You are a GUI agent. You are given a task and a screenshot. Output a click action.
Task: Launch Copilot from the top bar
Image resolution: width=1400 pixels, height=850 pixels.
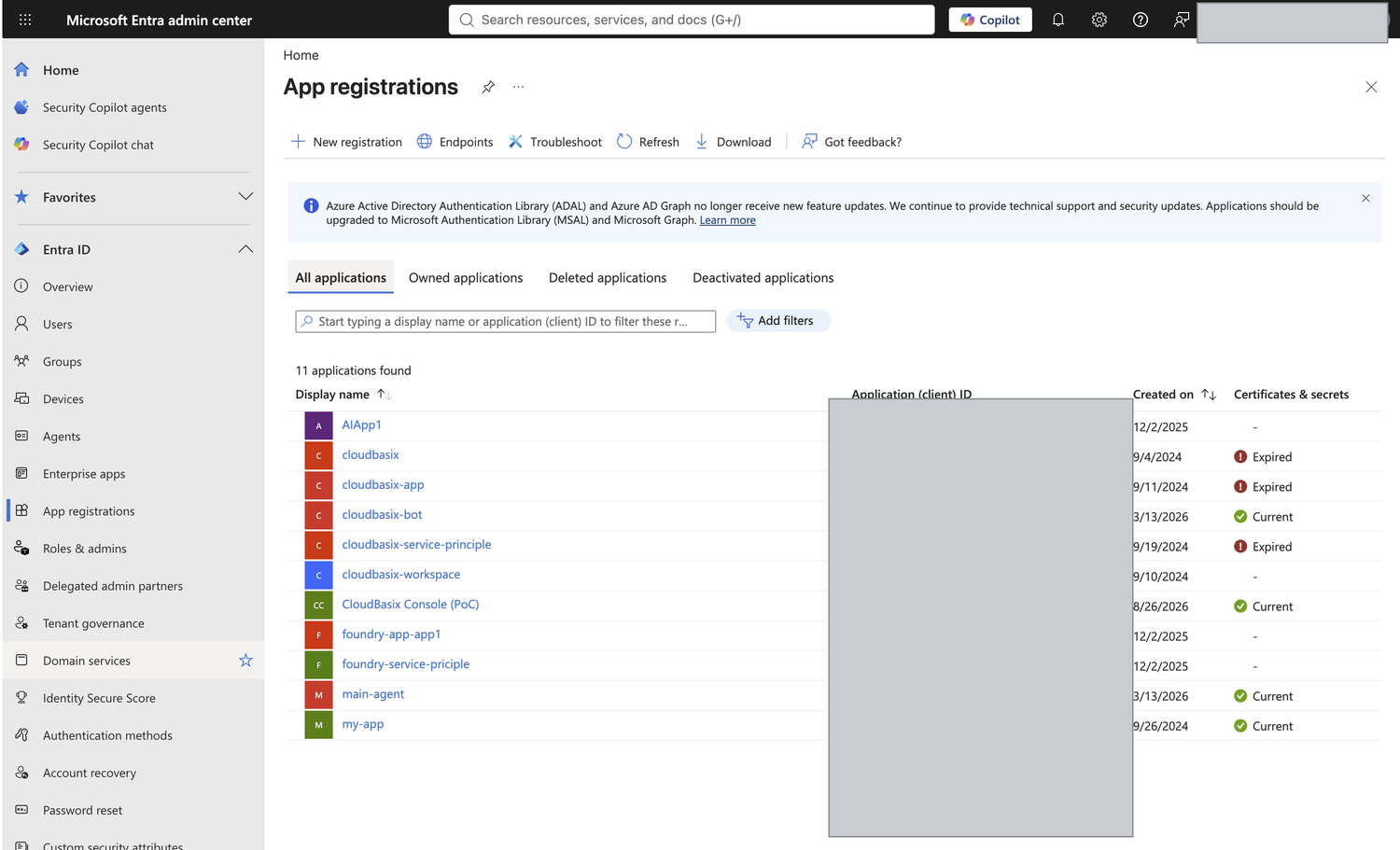pyautogui.click(x=990, y=20)
